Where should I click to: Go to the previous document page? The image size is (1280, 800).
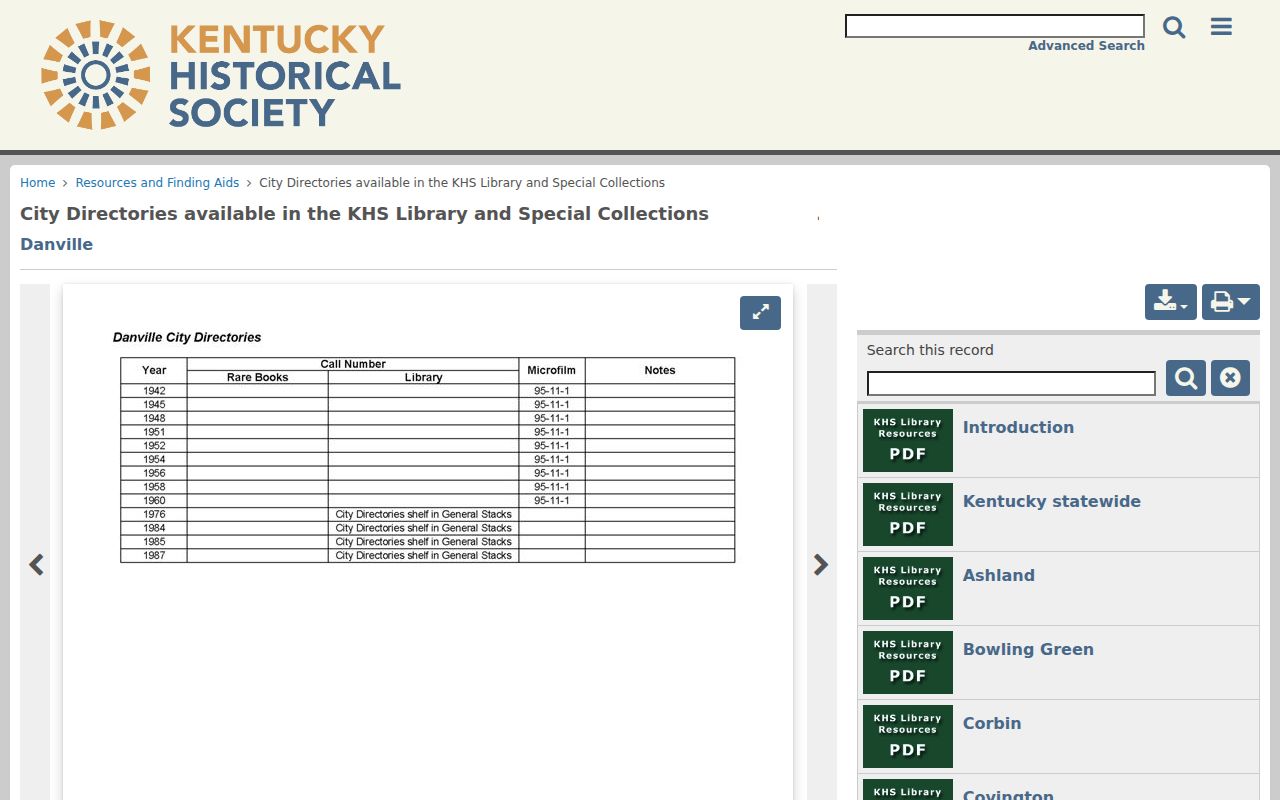36,565
